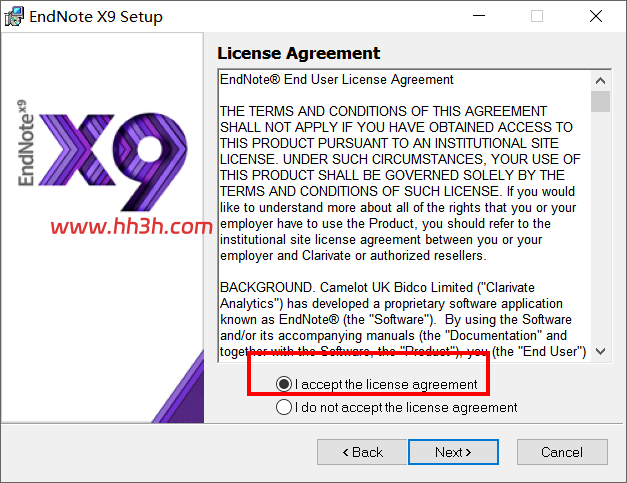Select 'I accept the license agreement' radio button
Viewport: 627px width, 483px height.
(x=284, y=384)
